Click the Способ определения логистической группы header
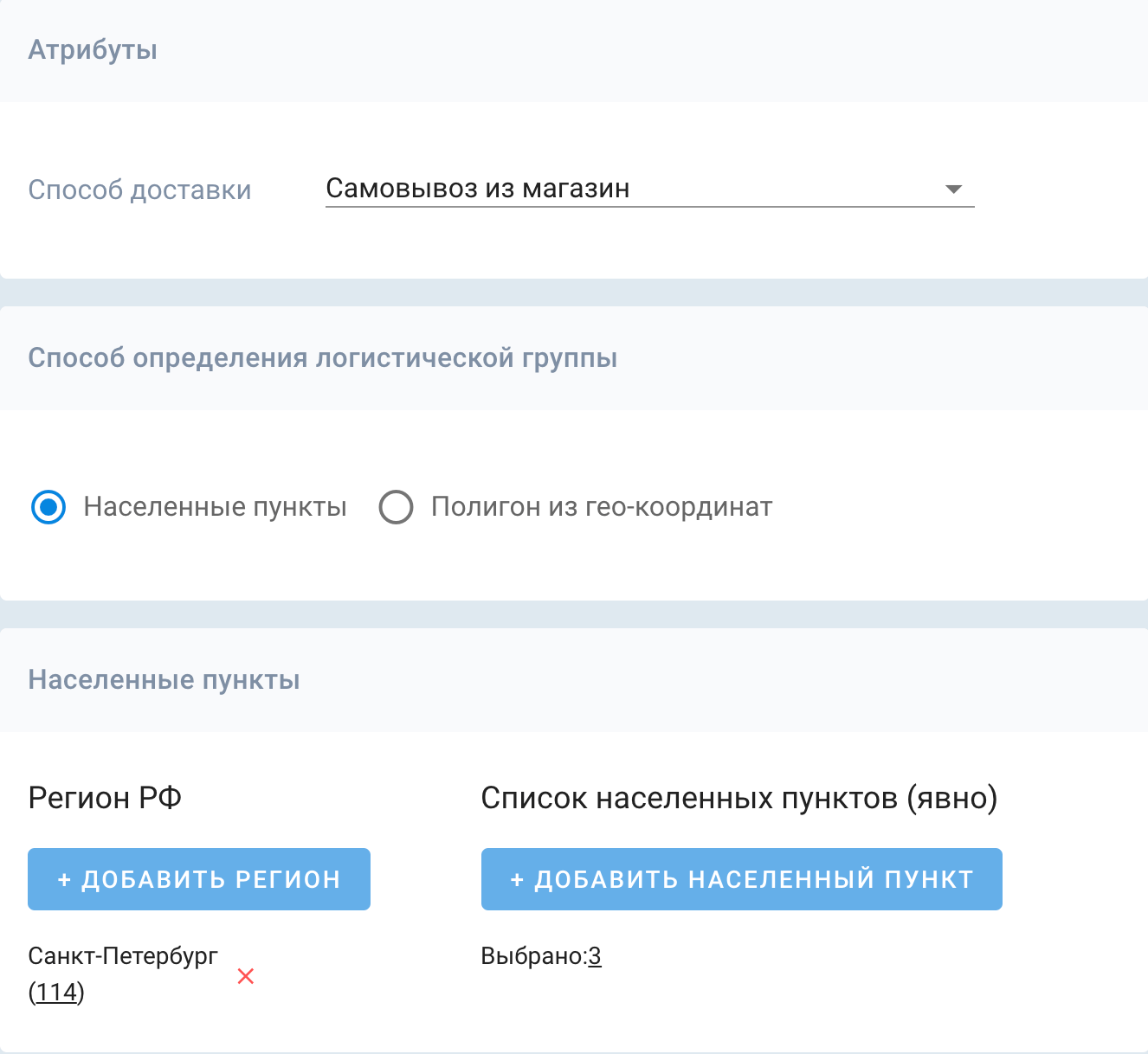1148x1054 pixels. point(322,358)
